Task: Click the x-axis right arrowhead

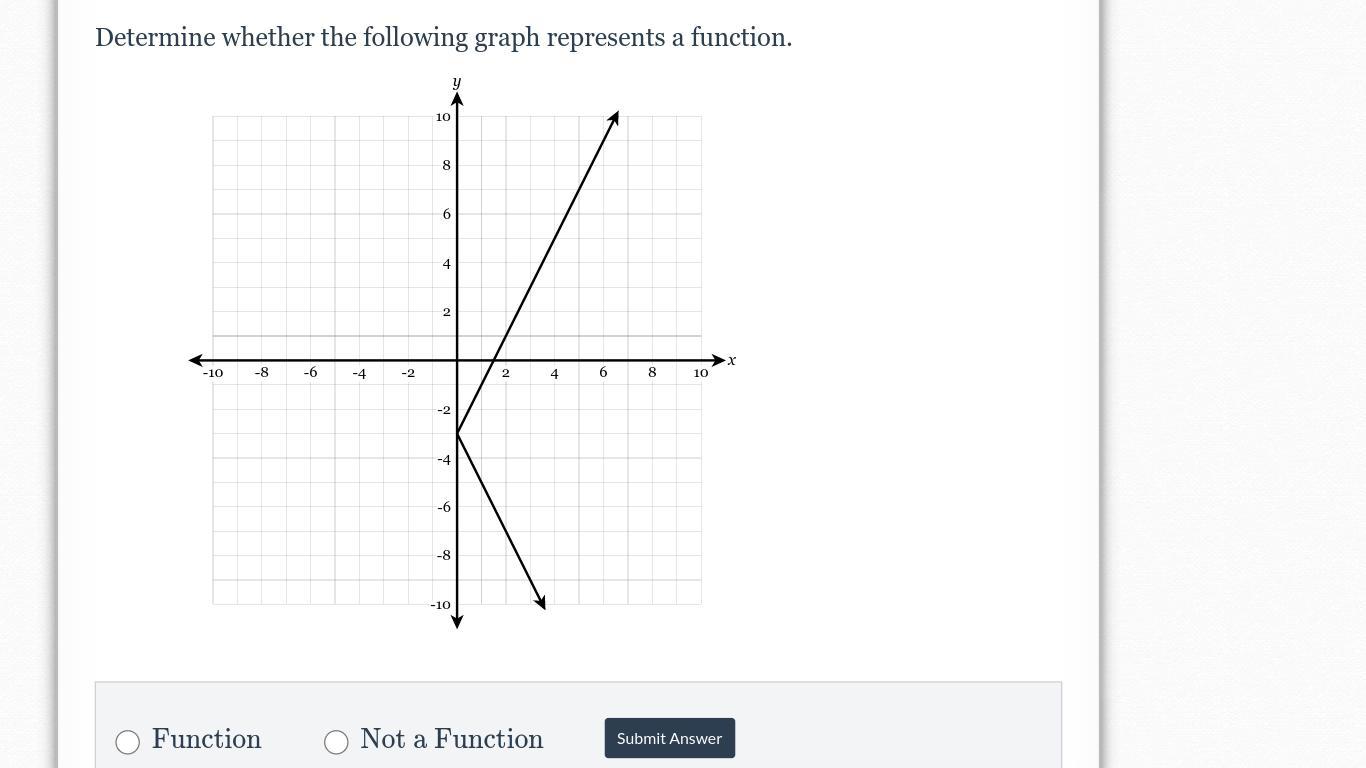Action: coord(718,360)
